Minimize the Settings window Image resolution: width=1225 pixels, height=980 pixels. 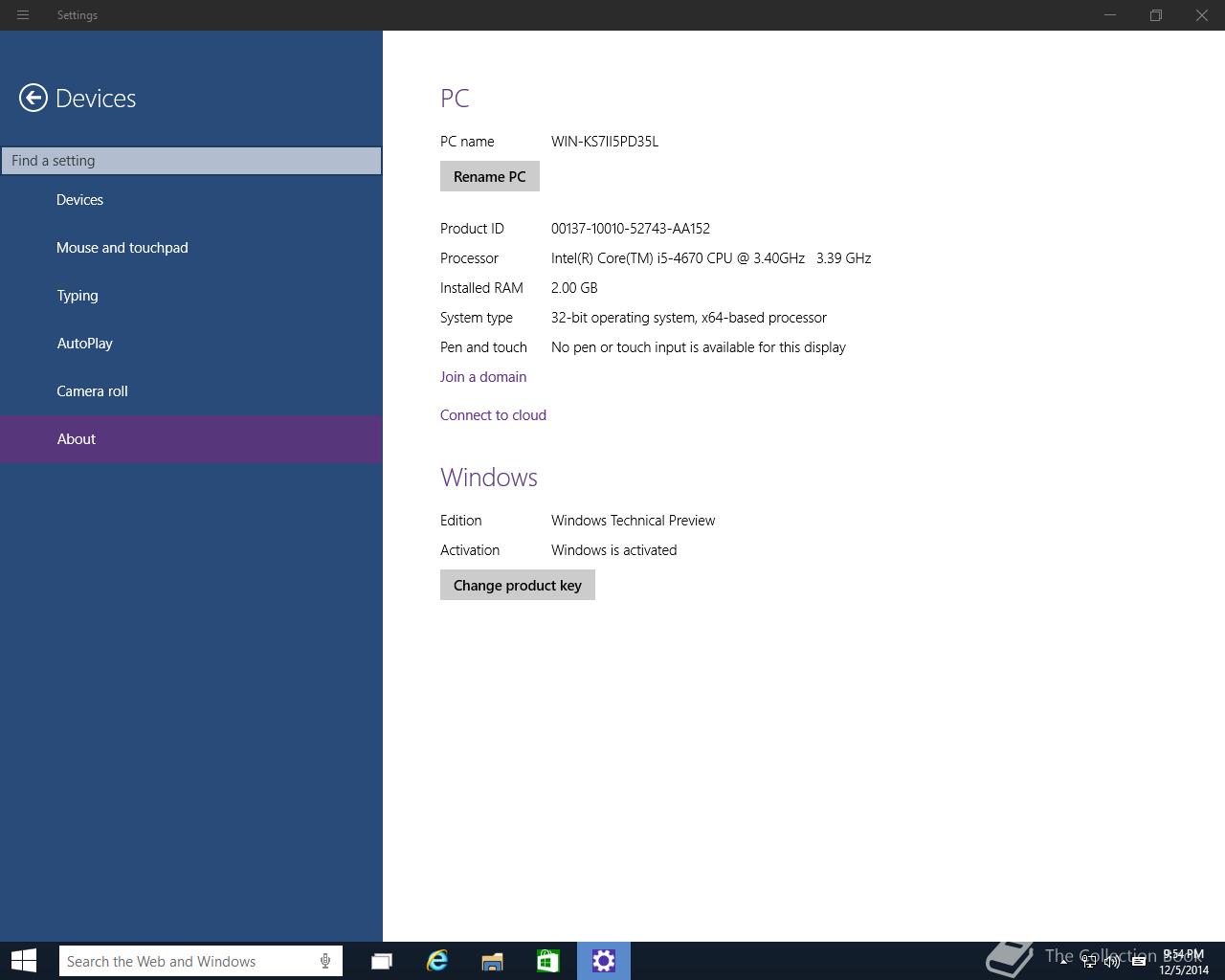coord(1110,15)
